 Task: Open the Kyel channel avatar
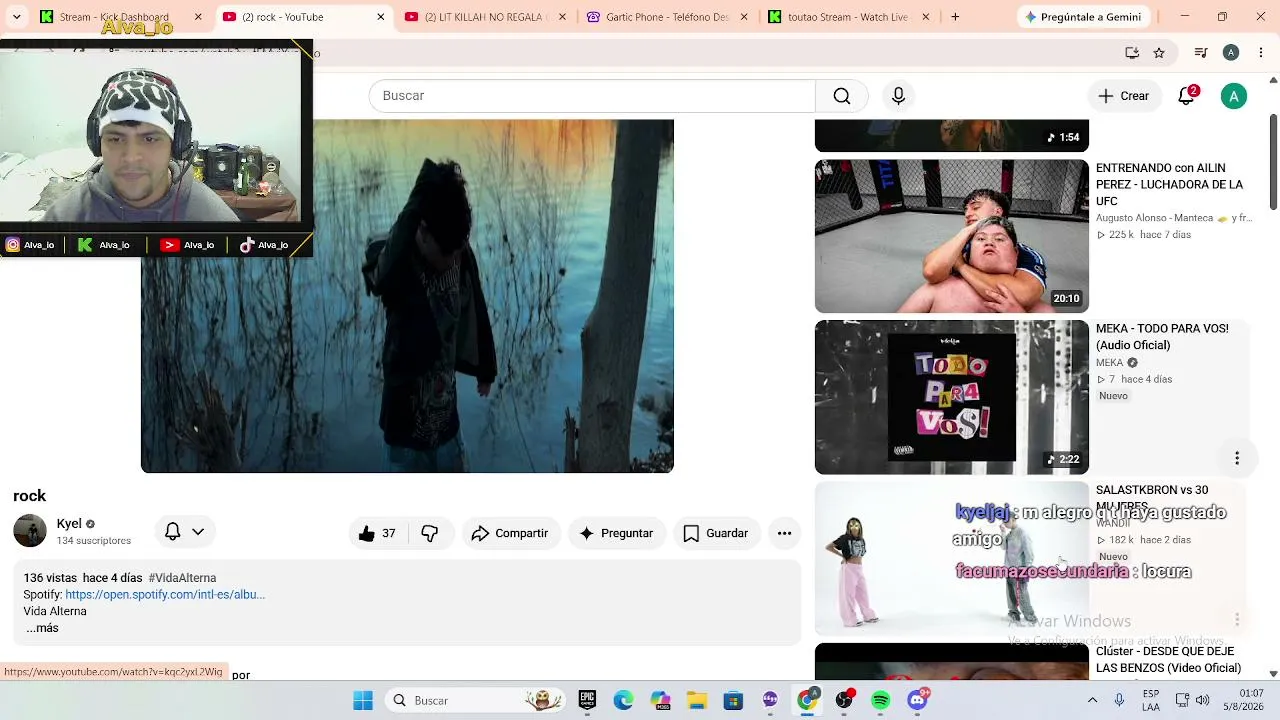tap(30, 531)
